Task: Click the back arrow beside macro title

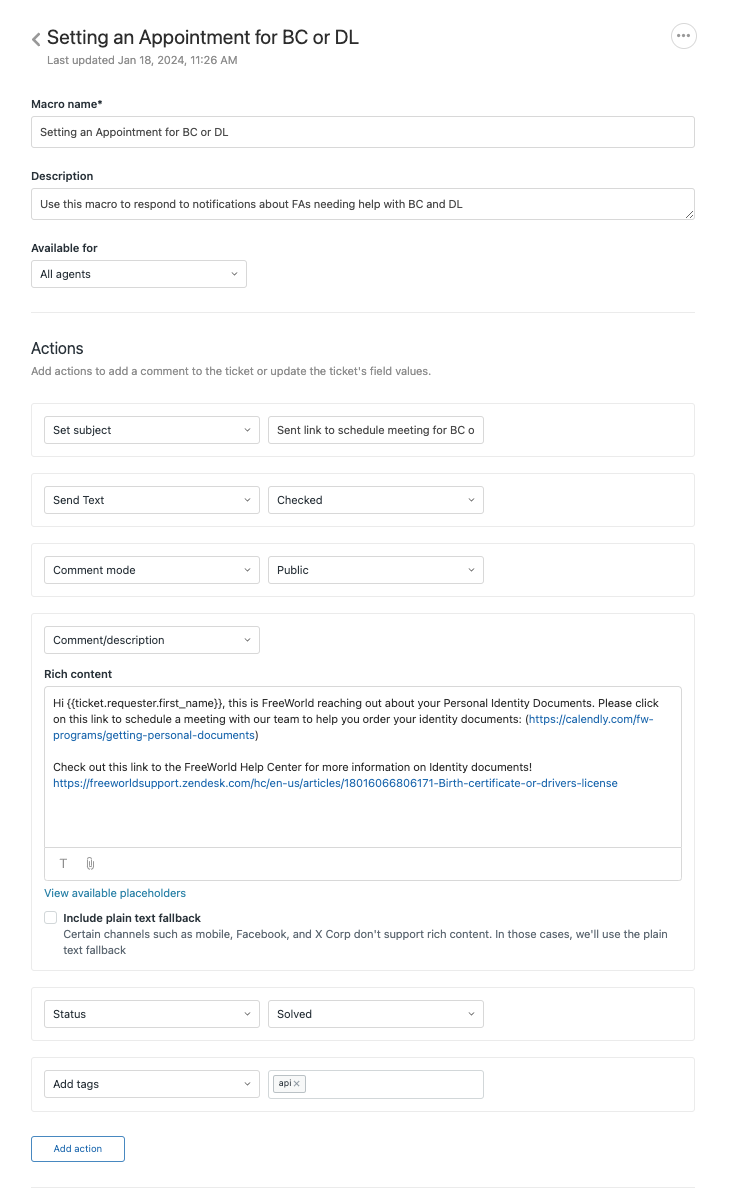Action: pyautogui.click(x=36, y=39)
